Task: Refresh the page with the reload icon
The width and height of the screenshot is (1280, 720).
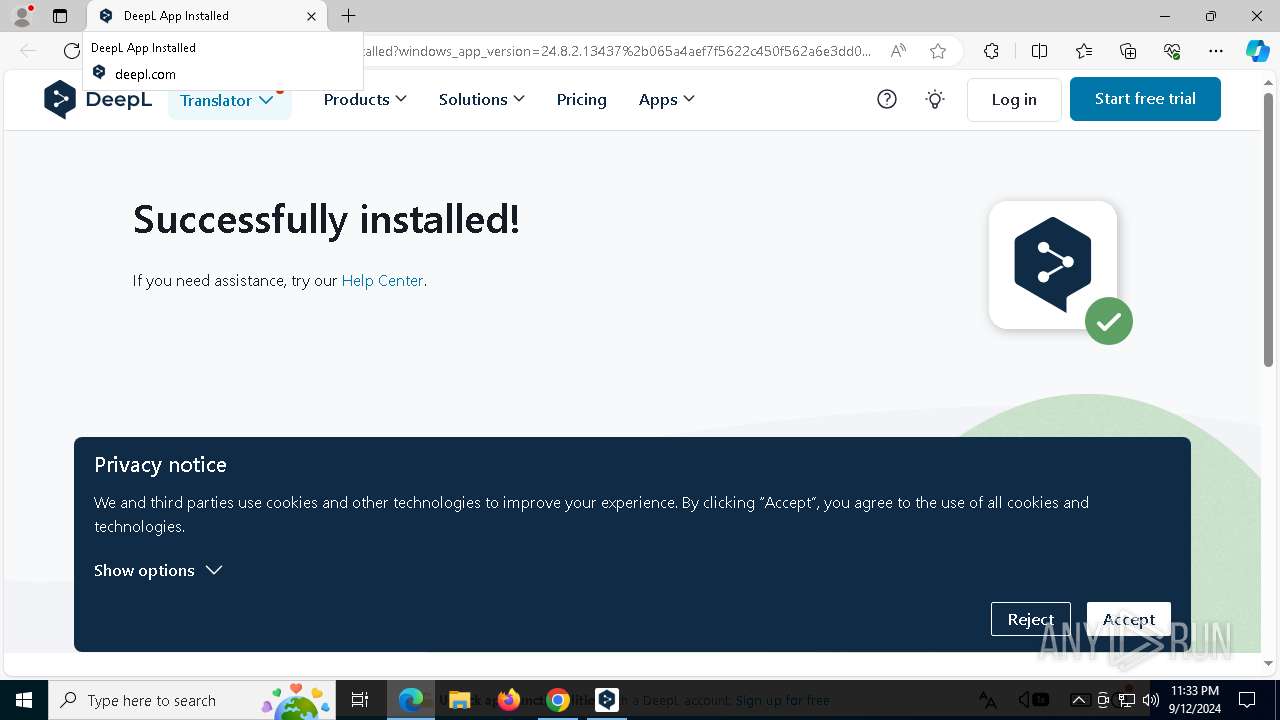Action: click(71, 51)
